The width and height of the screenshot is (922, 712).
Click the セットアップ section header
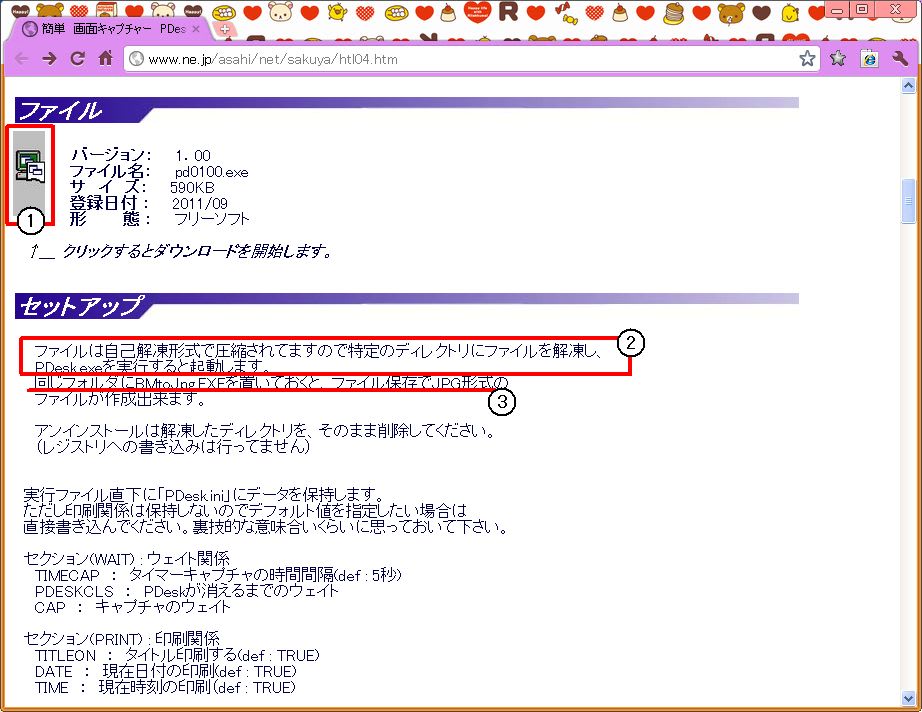80,306
